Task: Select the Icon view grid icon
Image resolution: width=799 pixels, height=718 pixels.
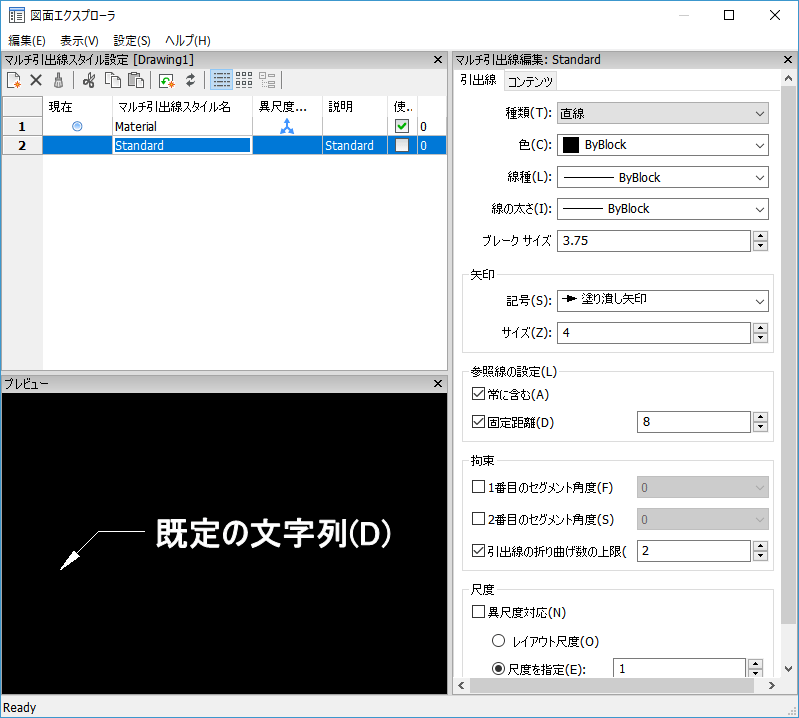Action: 244,80
